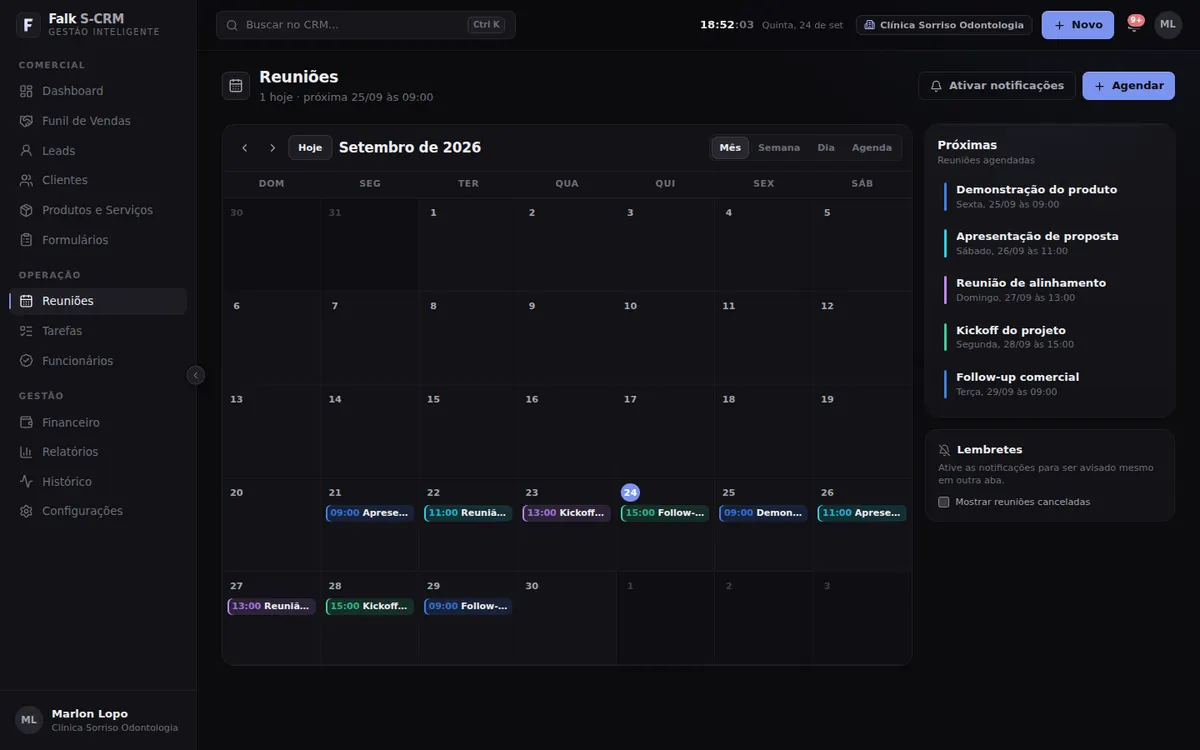Click the Tarefas checklist icon
Screen dimensions: 1200x750
point(26,331)
